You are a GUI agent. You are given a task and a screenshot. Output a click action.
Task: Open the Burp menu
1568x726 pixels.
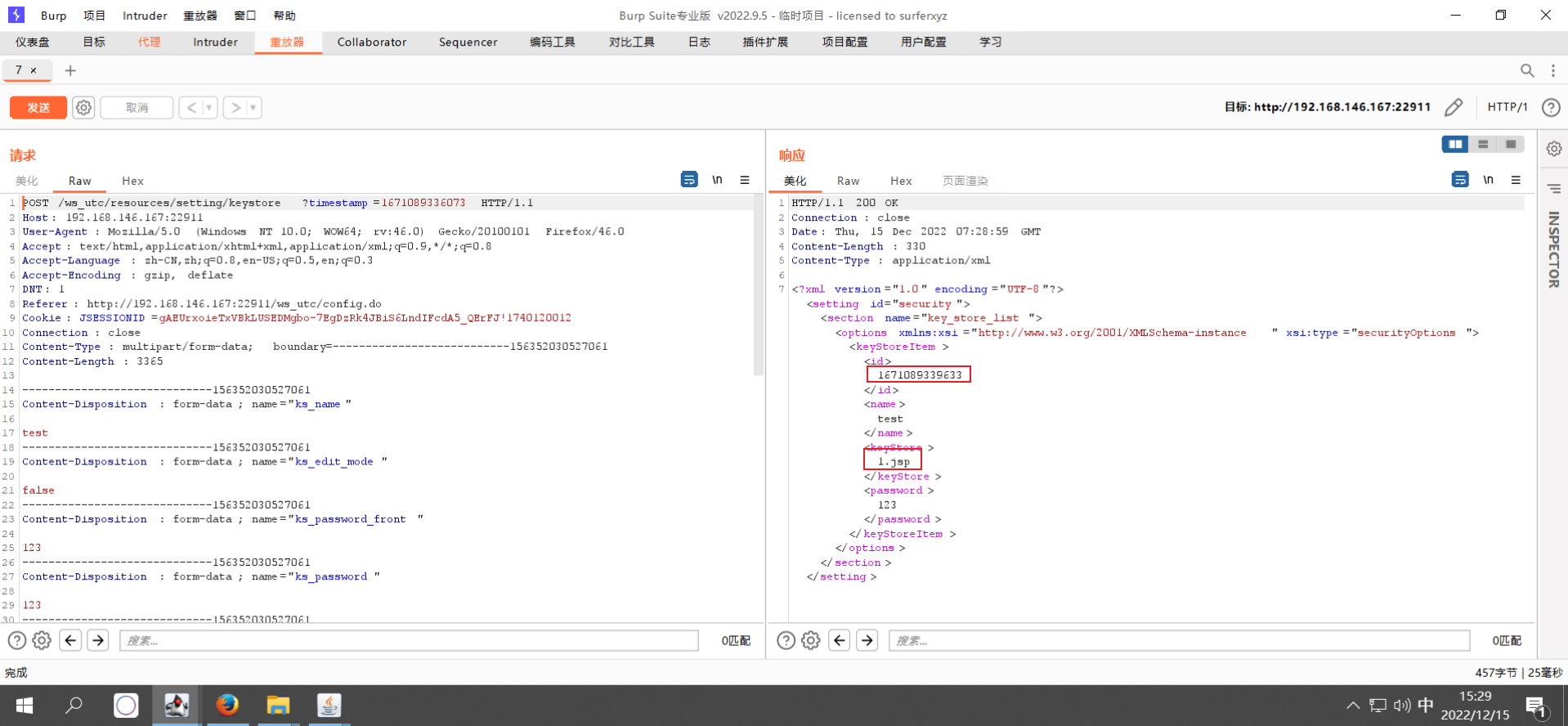(53, 16)
